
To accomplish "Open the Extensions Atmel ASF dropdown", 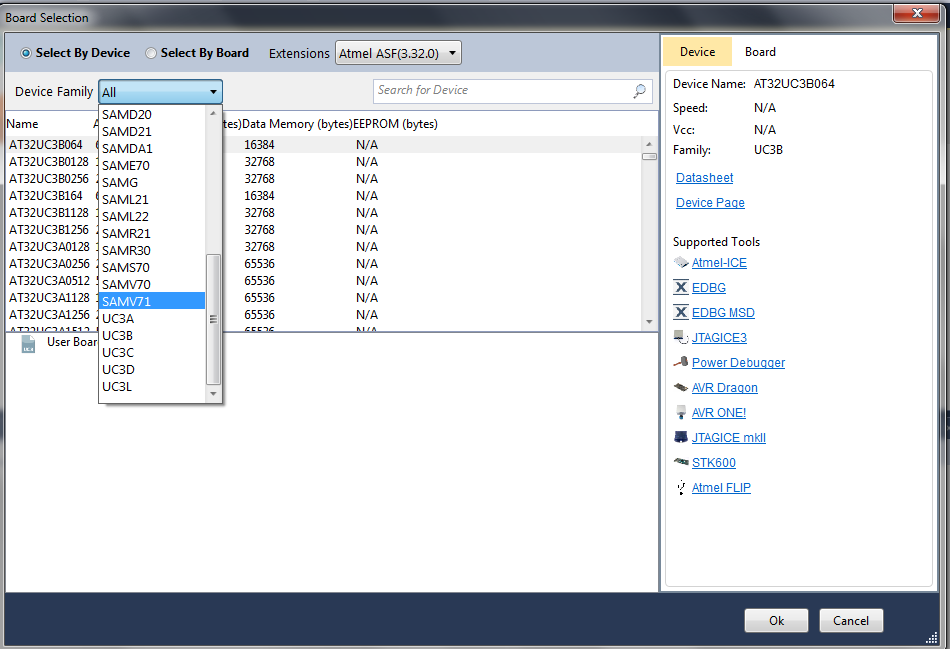I will (398, 53).
